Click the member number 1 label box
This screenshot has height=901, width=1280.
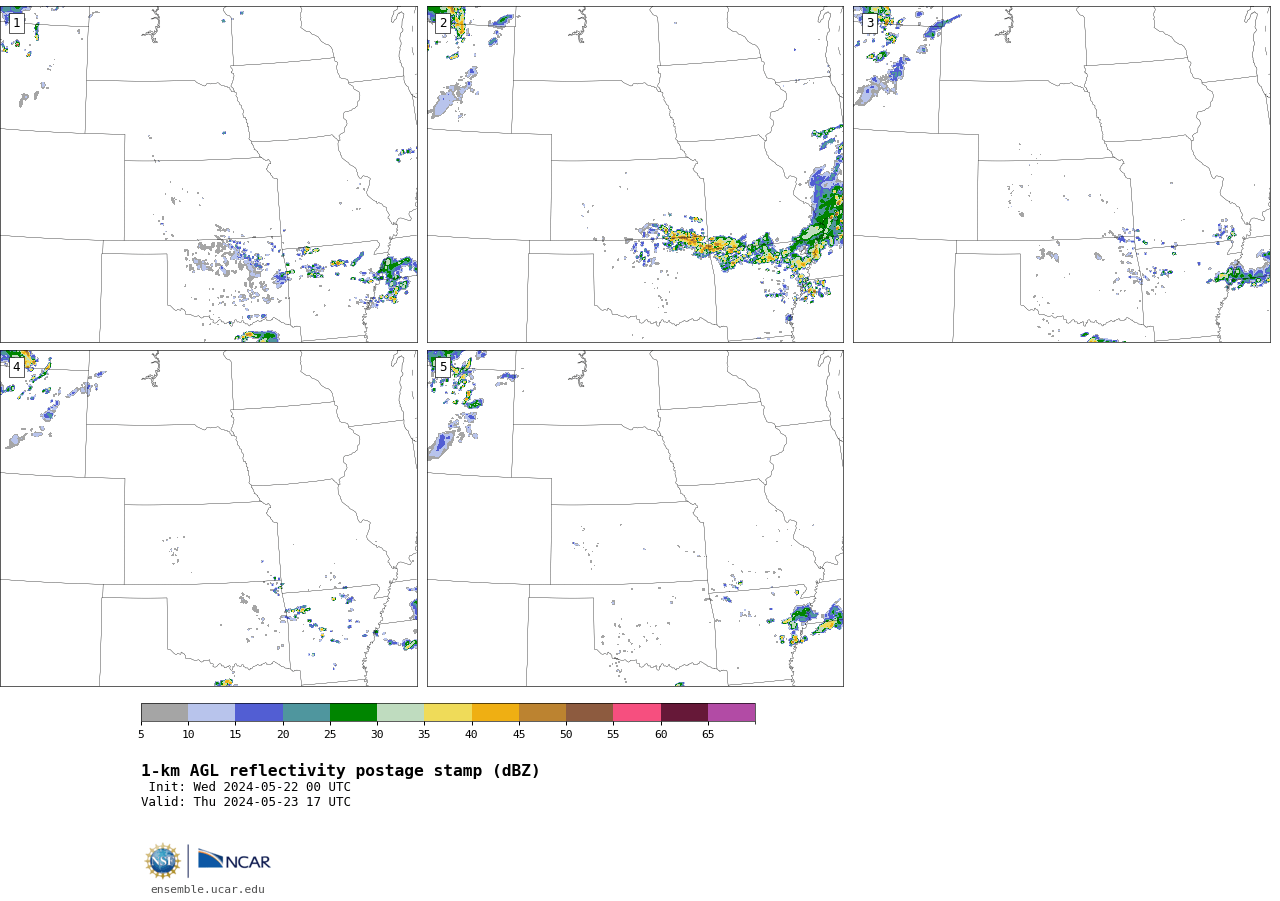pos(16,23)
